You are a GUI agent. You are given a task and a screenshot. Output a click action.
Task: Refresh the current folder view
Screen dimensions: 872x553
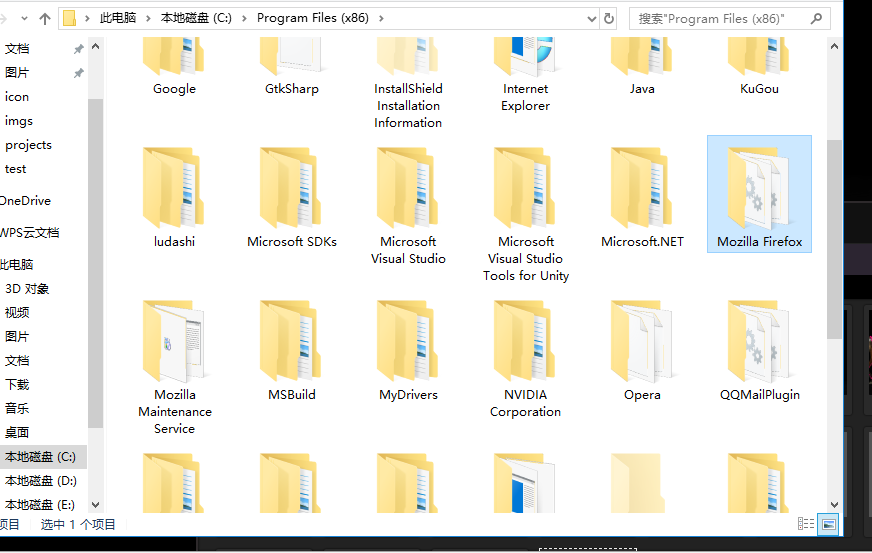pos(609,18)
